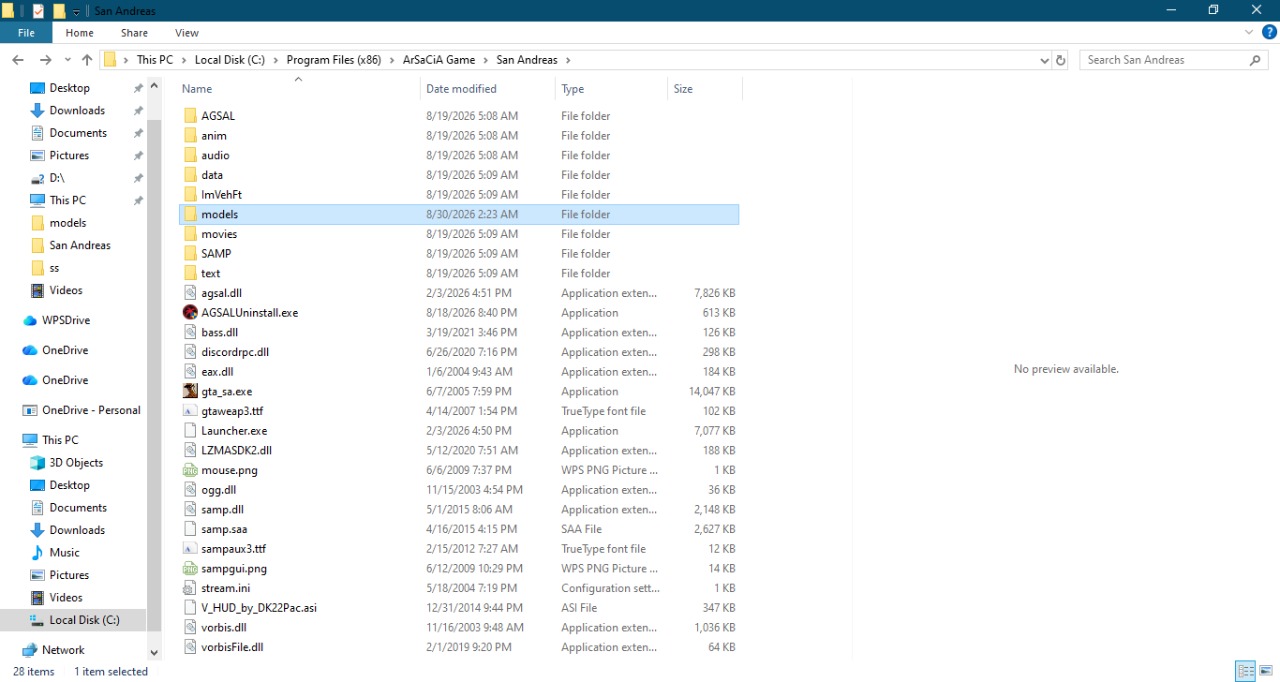
Task: Select the ImVehFt folder
Action: [221, 194]
